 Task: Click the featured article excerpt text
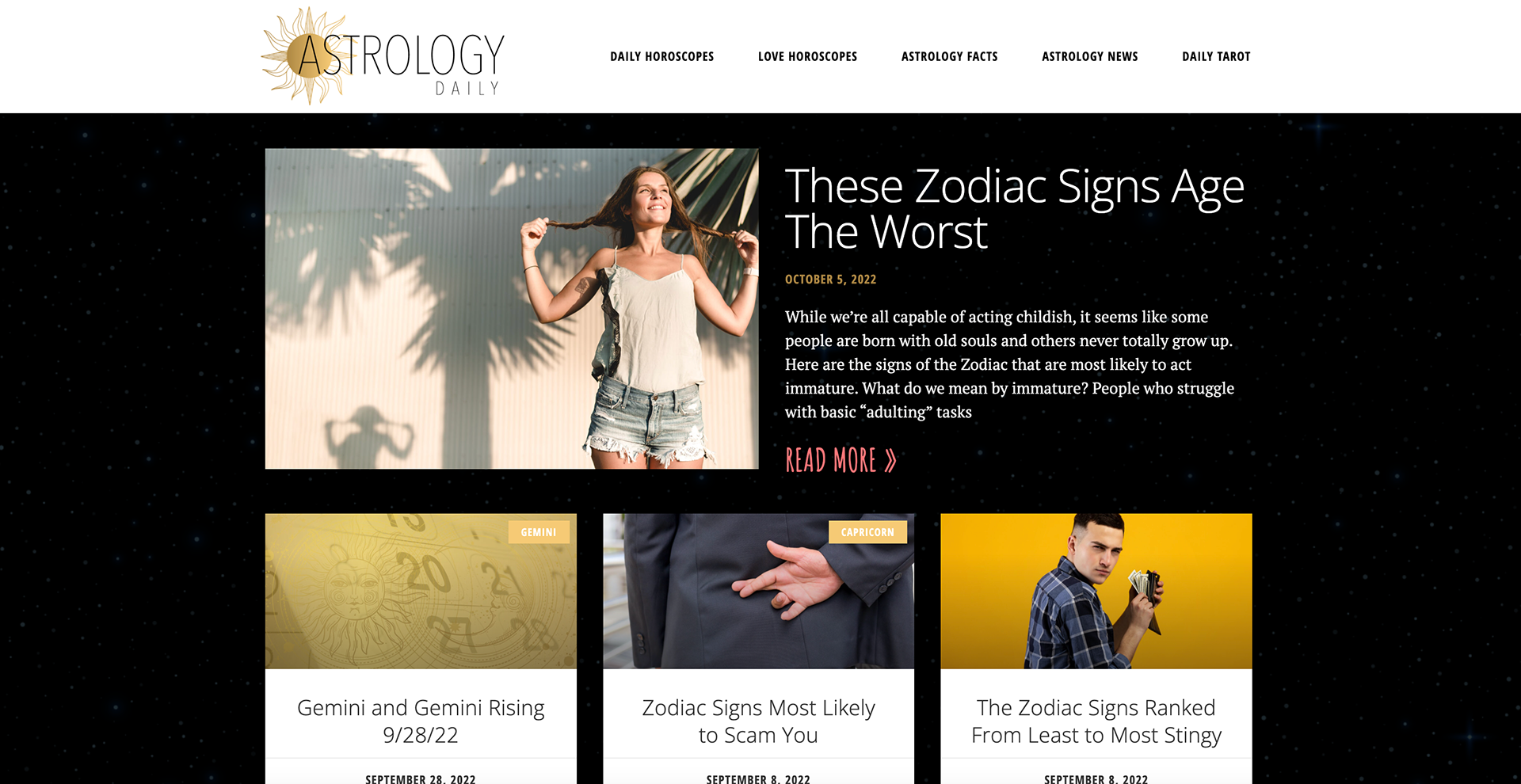[1009, 364]
